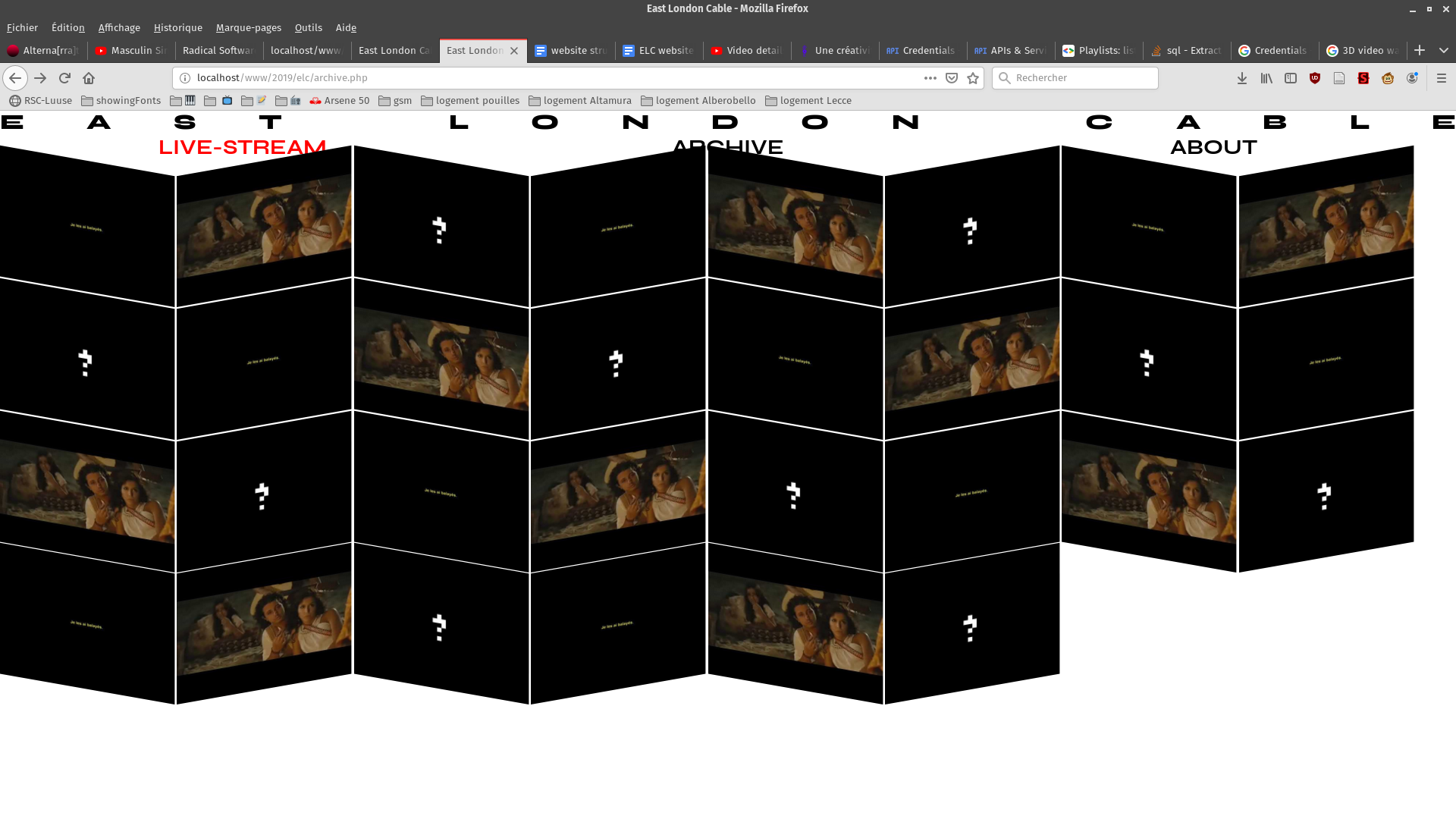1456x819 pixels.
Task: Open the Historique menu
Action: 177,27
